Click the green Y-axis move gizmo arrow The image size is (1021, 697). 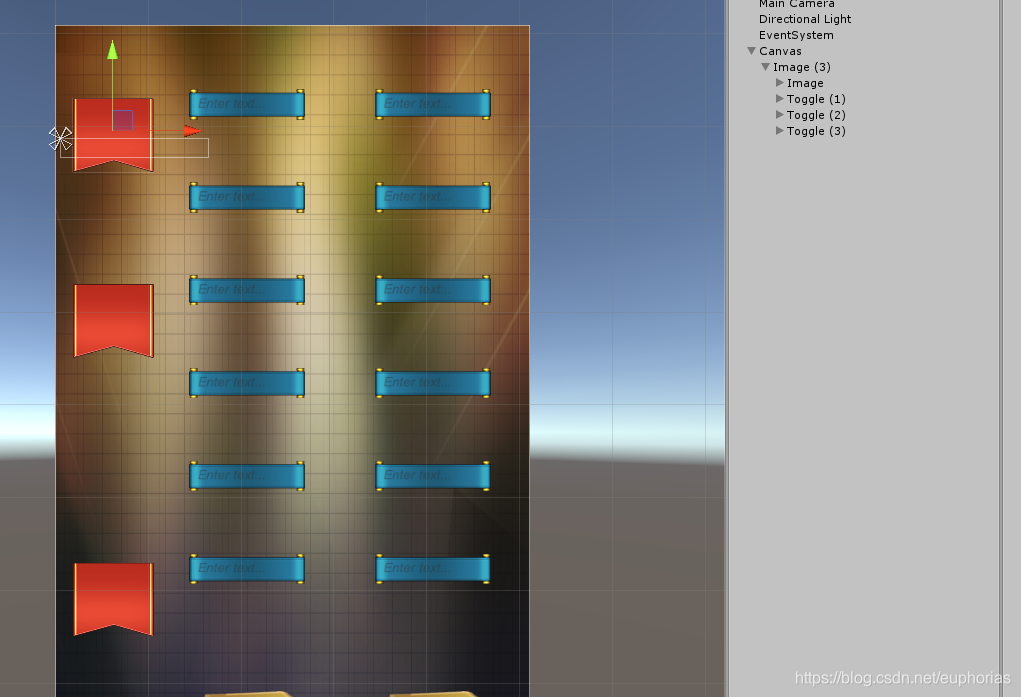coord(113,50)
